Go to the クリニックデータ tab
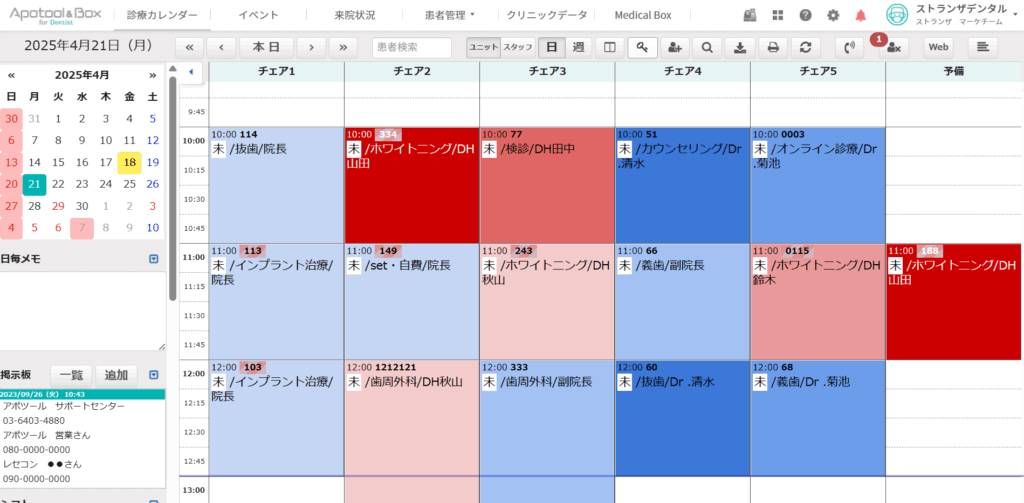This screenshot has height=503, width=1024. [x=546, y=15]
